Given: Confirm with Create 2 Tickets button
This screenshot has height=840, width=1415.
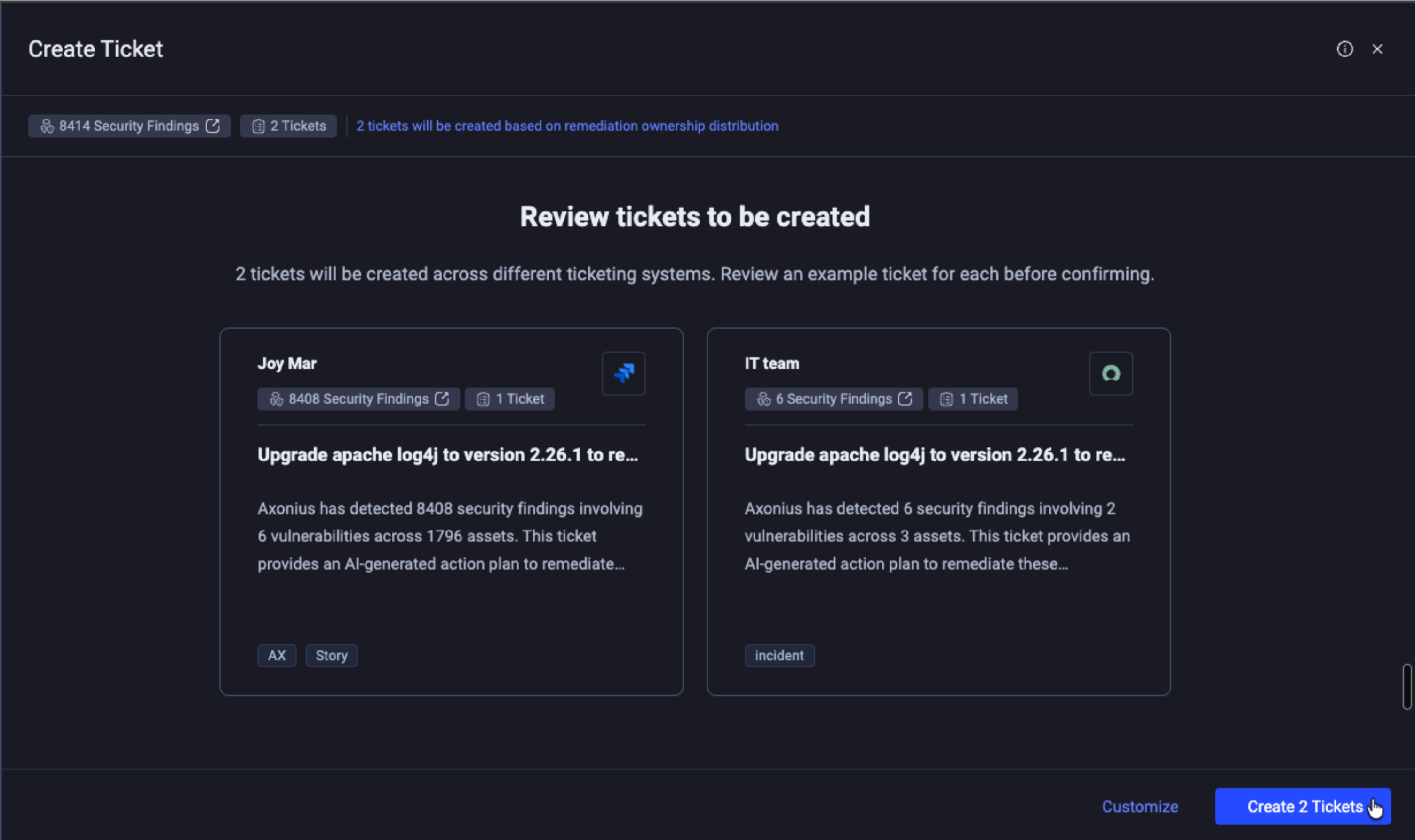Looking at the screenshot, I should point(1303,807).
